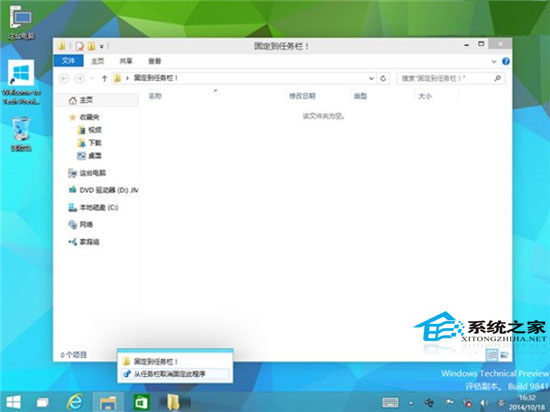This screenshot has width=550, height=412.
Task: Open the 文件 ribbon tab
Action: [68, 61]
